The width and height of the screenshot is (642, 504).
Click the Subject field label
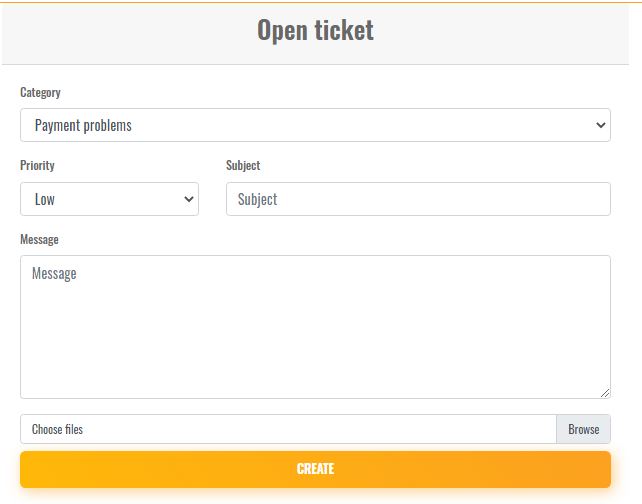[x=243, y=165]
